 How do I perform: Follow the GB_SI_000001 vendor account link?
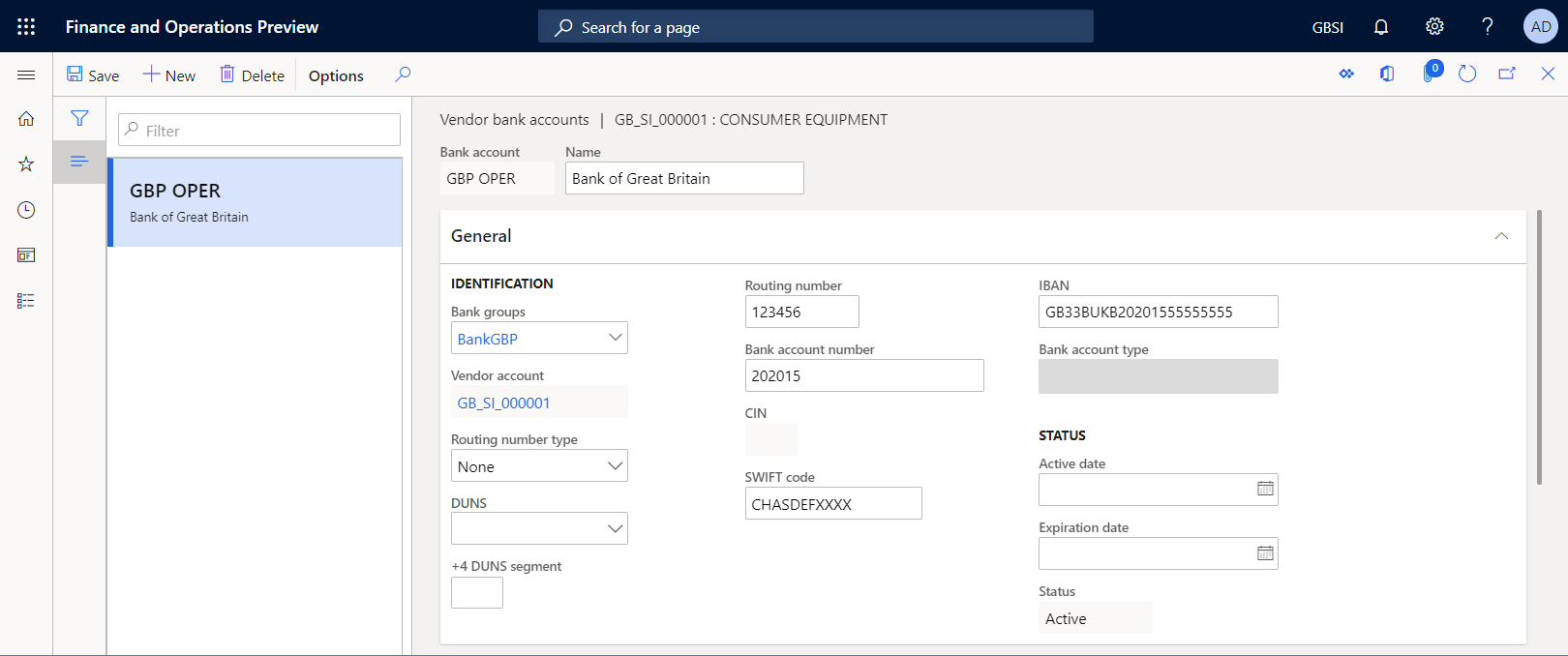point(503,403)
